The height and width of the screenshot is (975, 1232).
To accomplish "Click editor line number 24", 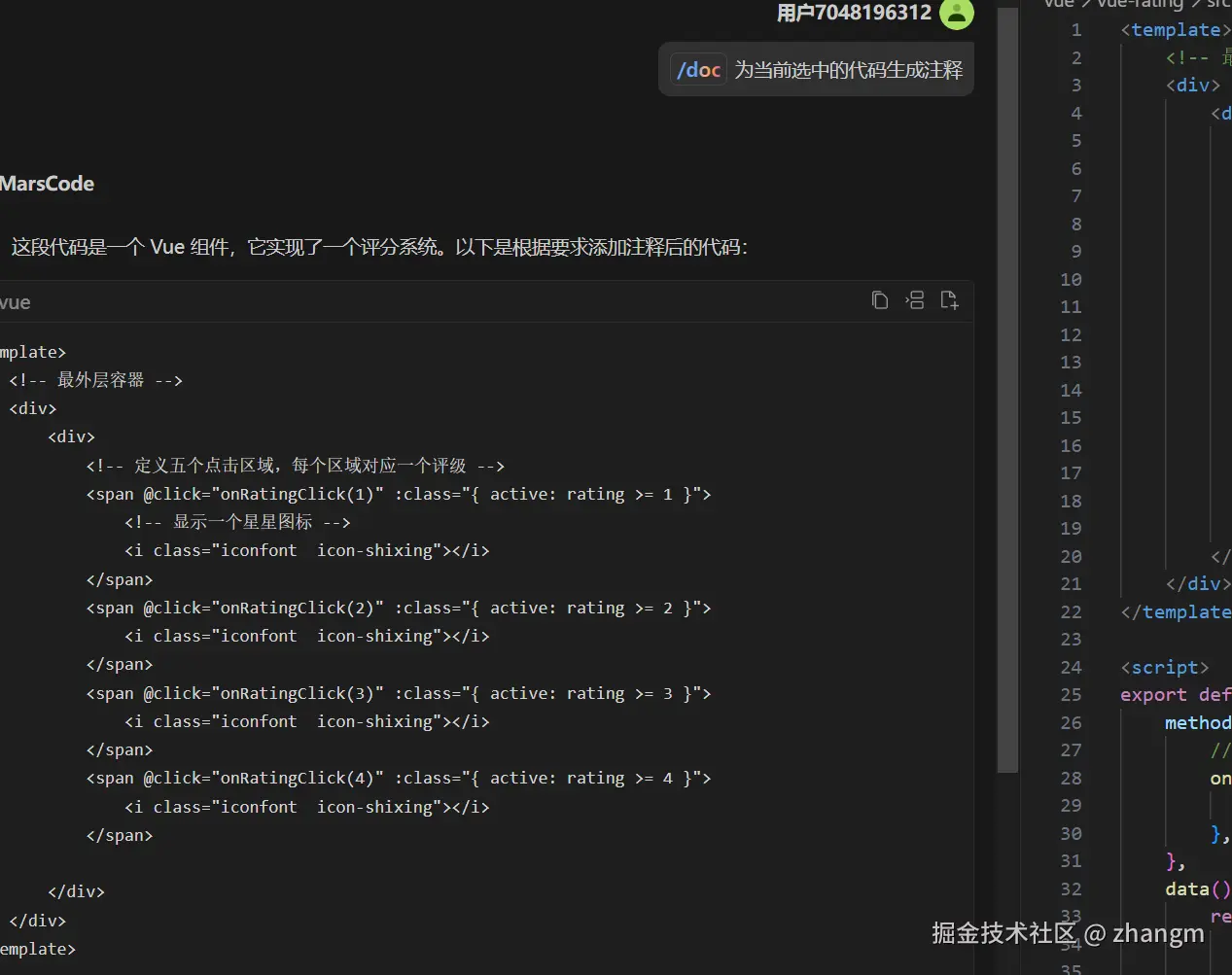I will click(1071, 668).
